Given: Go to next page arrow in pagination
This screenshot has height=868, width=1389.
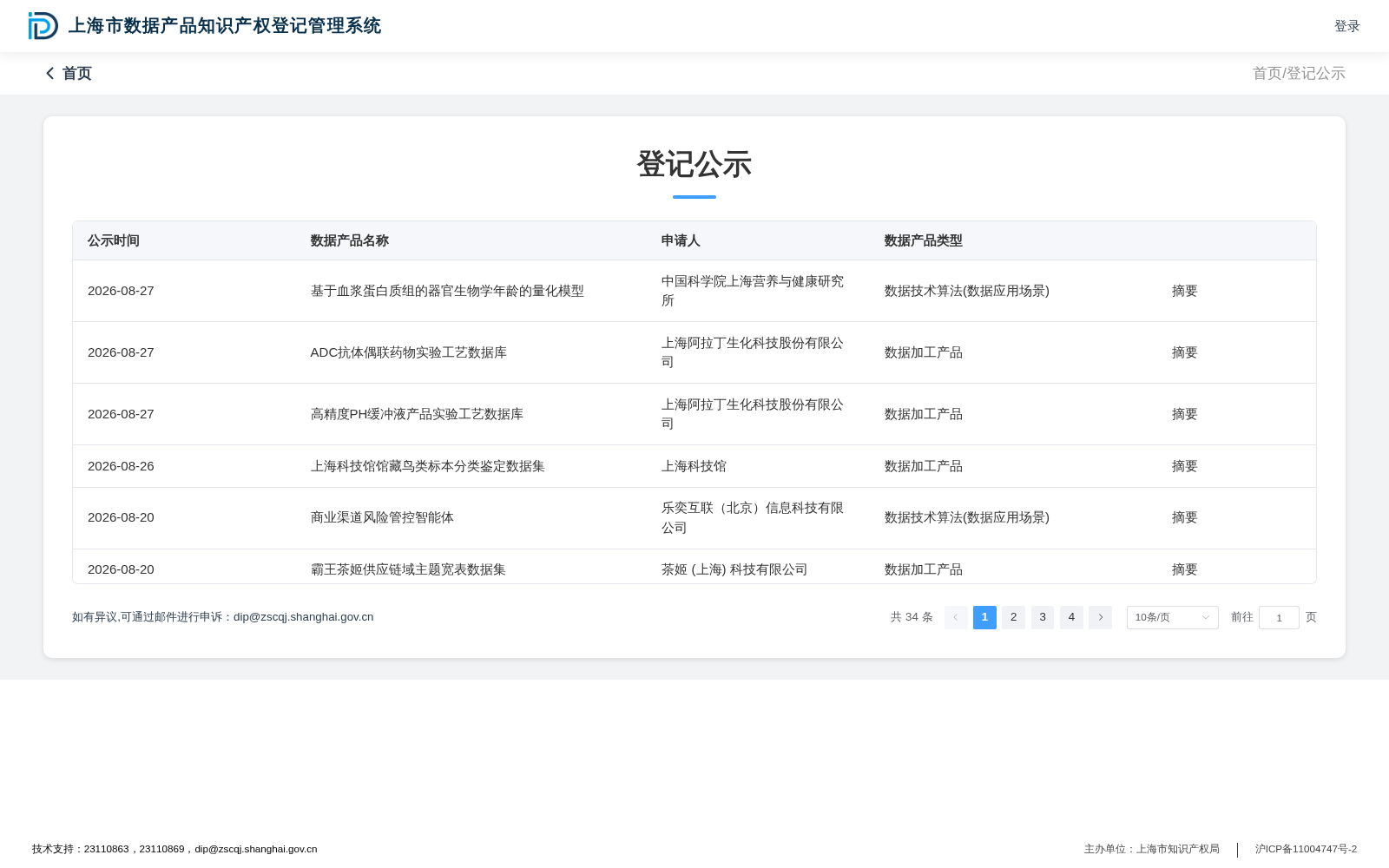Looking at the screenshot, I should pyautogui.click(x=1100, y=617).
